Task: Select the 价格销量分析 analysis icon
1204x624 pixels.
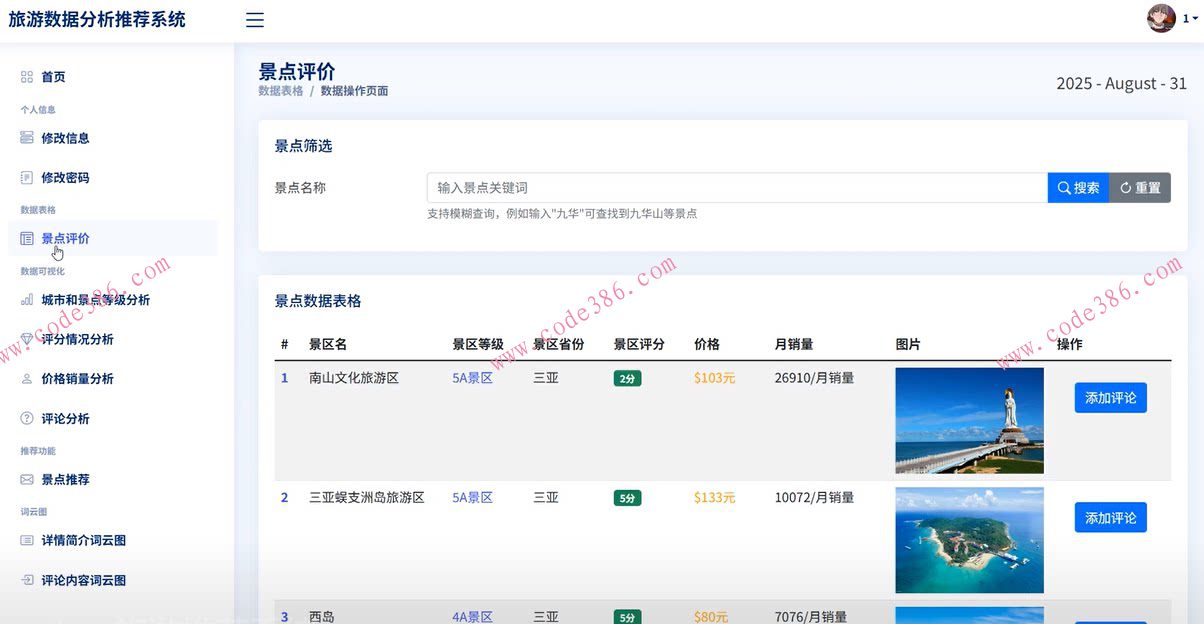Action: click(27, 379)
